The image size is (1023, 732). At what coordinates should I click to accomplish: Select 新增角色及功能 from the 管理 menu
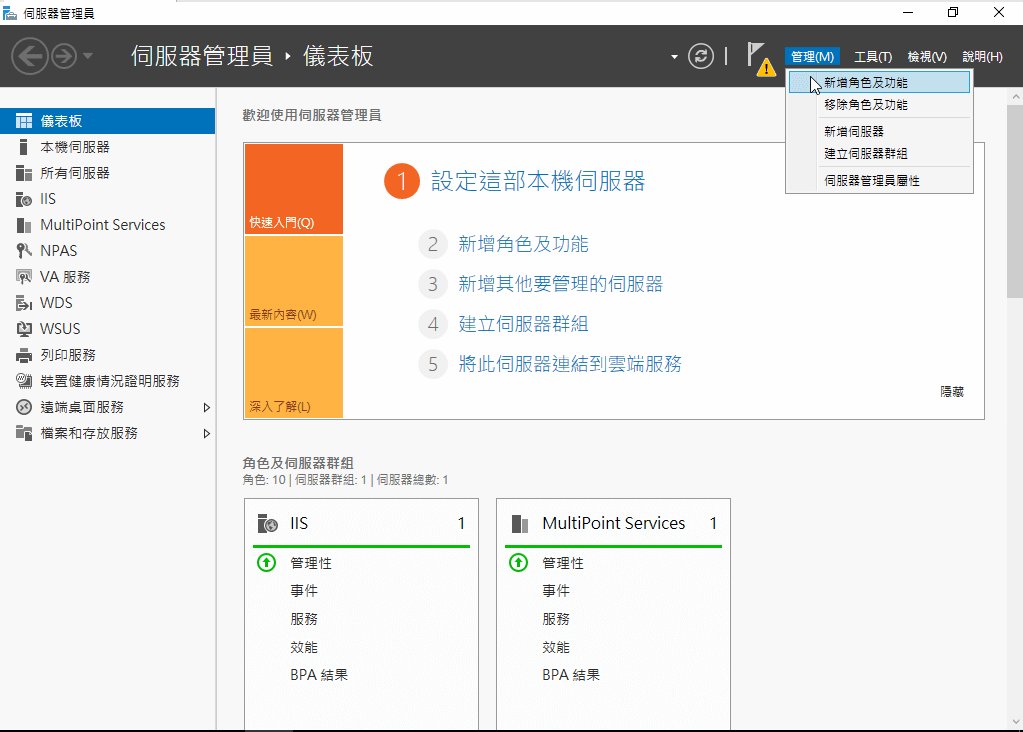[866, 83]
